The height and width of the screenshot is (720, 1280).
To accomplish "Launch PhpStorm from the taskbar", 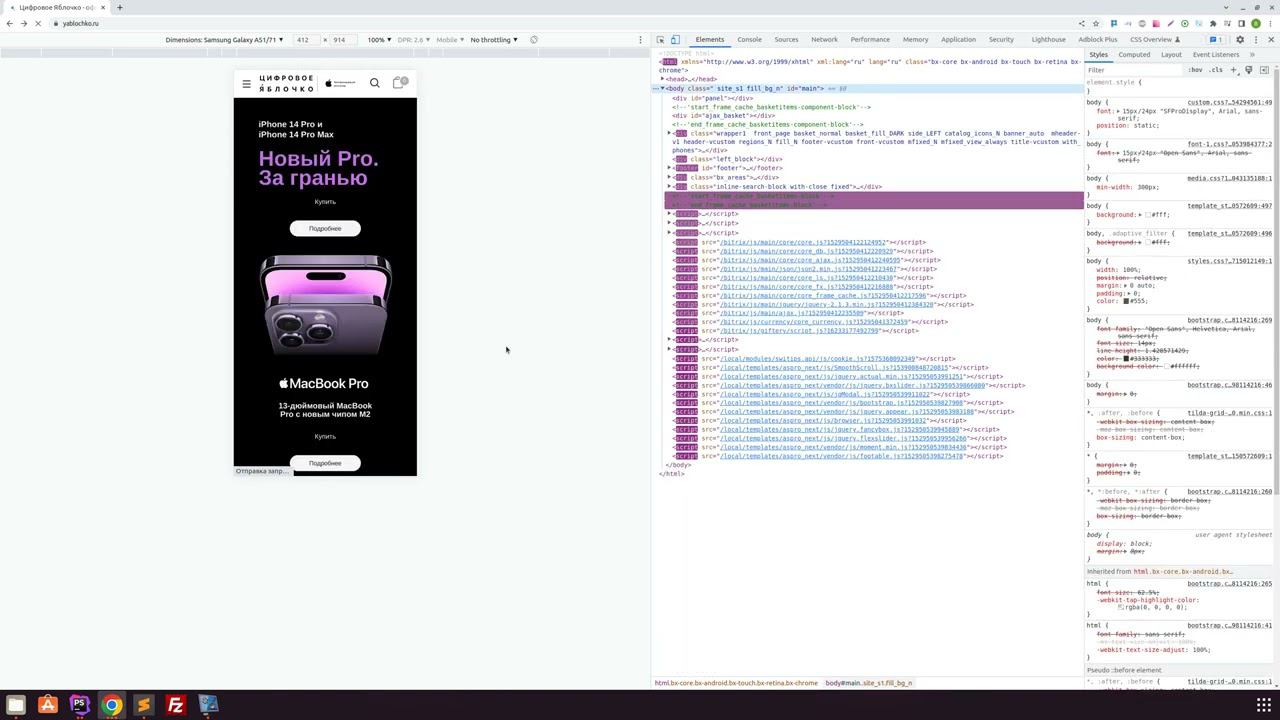I will tap(79, 705).
